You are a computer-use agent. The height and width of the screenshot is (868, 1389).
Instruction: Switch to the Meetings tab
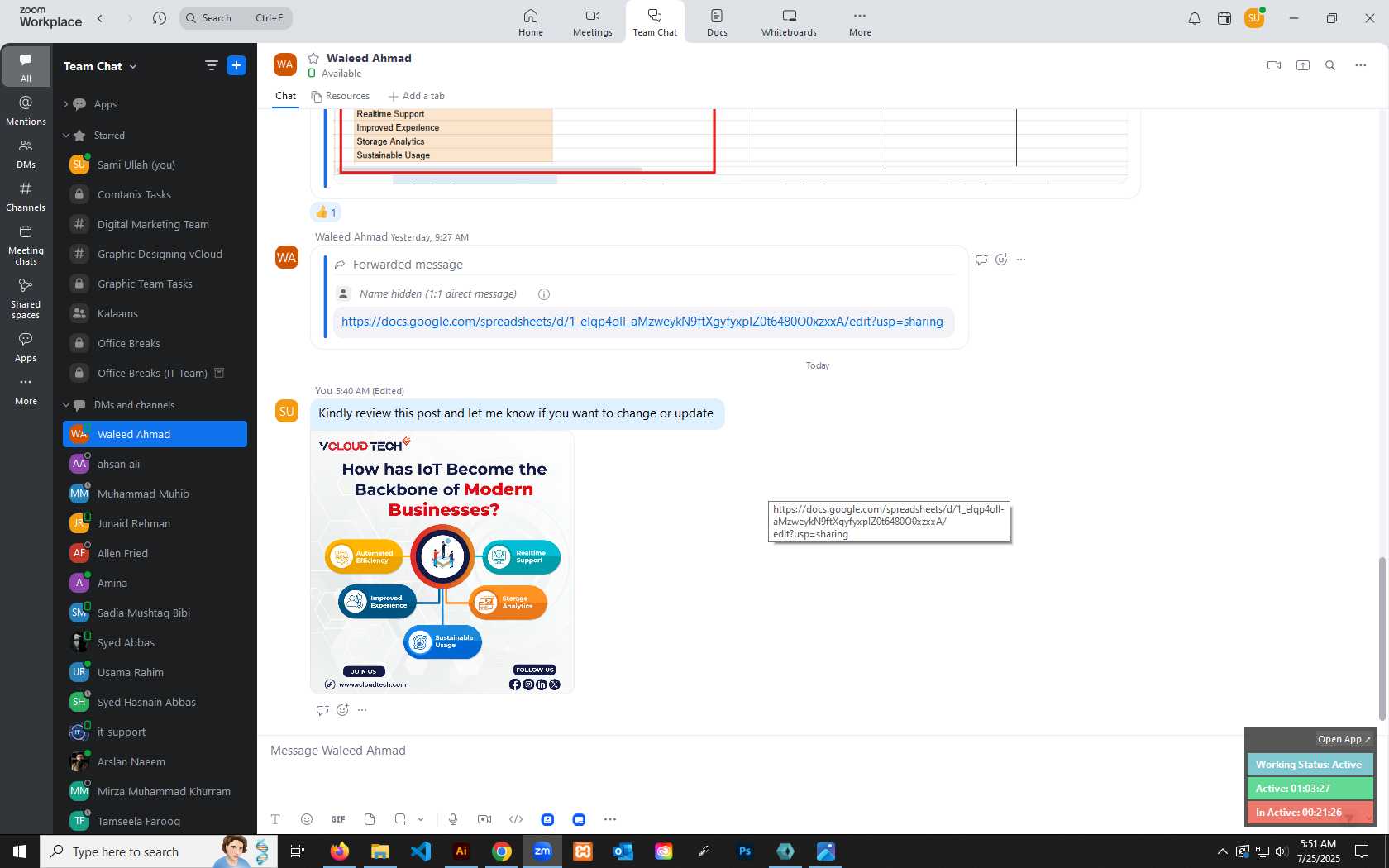tap(593, 22)
